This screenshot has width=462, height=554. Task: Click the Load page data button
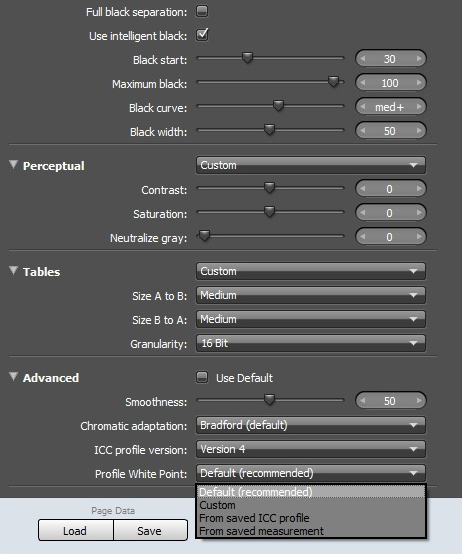click(x=76, y=530)
